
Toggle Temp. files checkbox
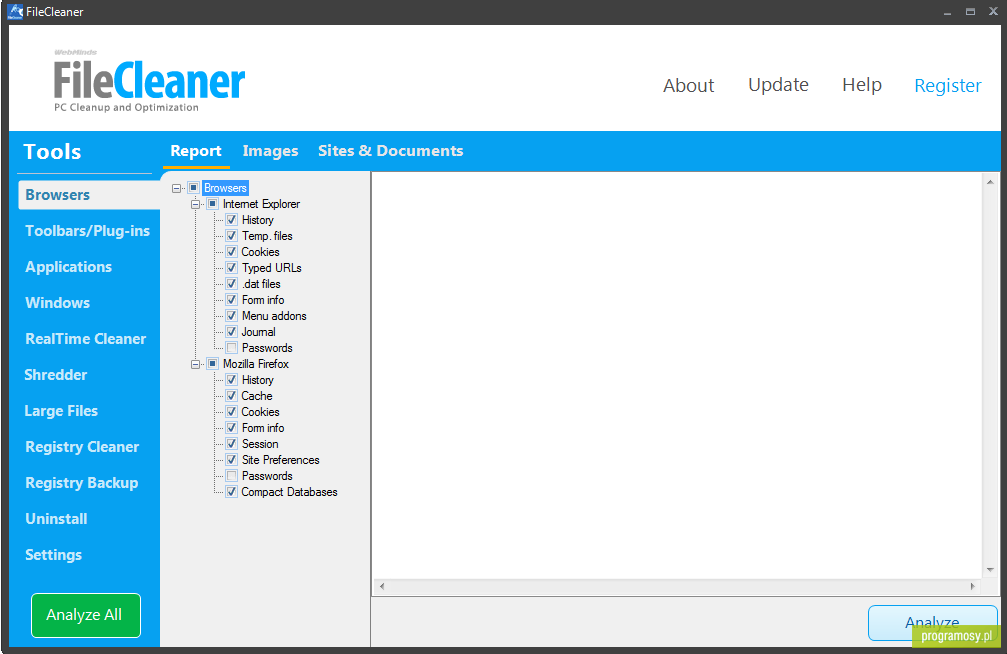point(232,236)
